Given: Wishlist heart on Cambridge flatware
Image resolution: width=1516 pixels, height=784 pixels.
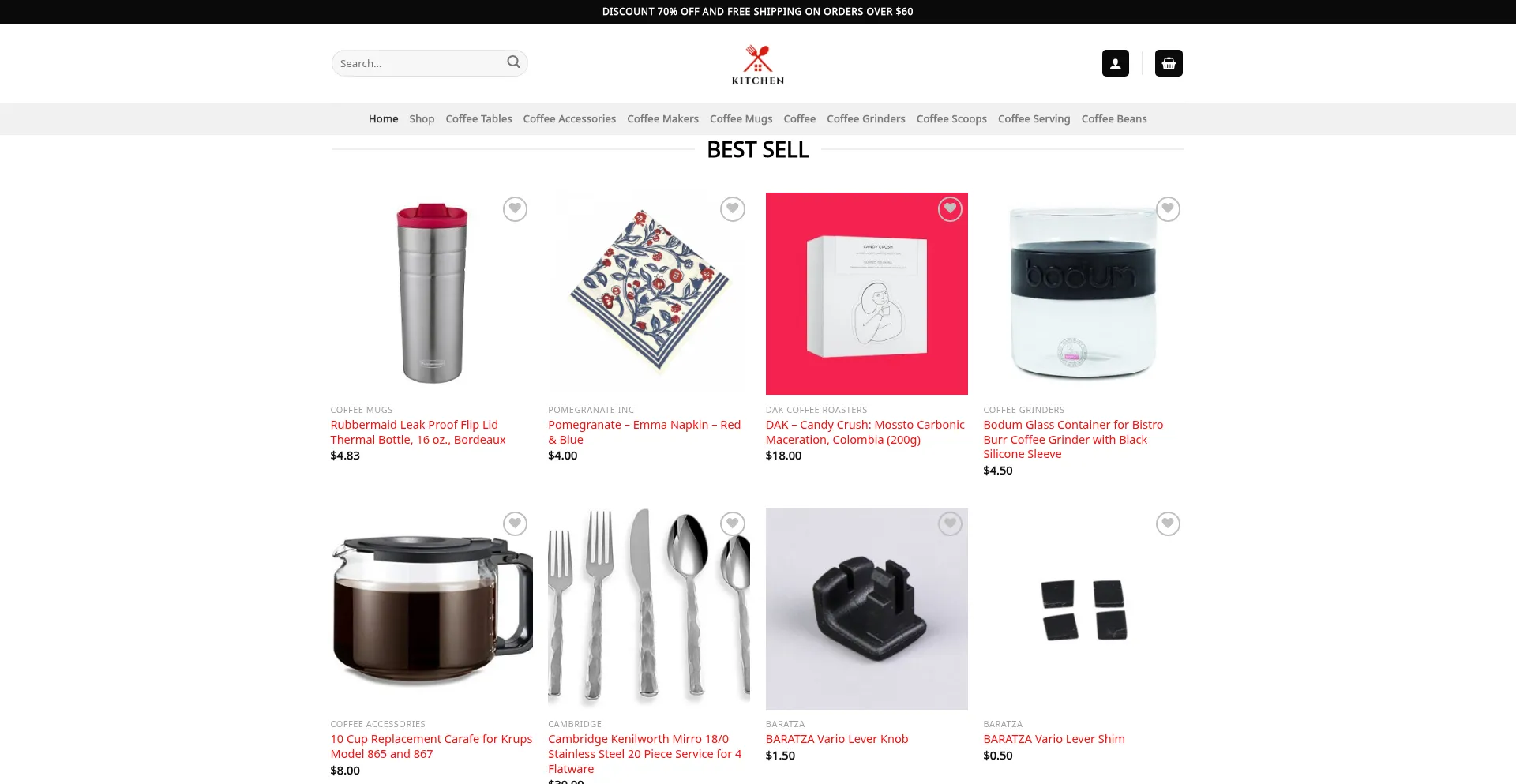Looking at the screenshot, I should (x=733, y=523).
